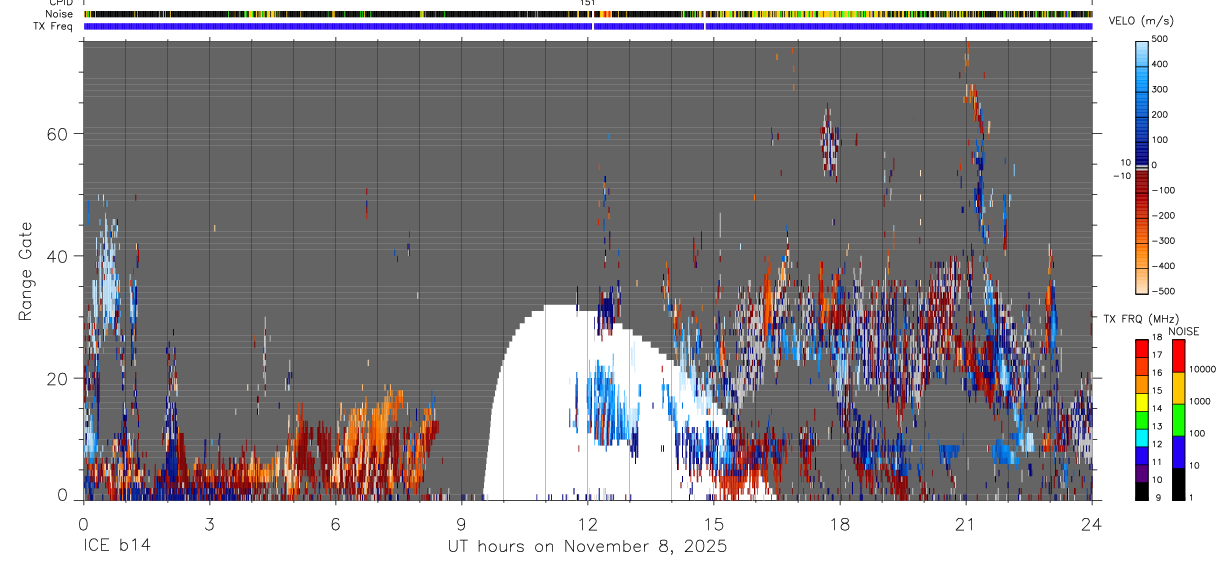Click the 'Range Gate' y-axis title
The image size is (1228, 567).
point(26,271)
